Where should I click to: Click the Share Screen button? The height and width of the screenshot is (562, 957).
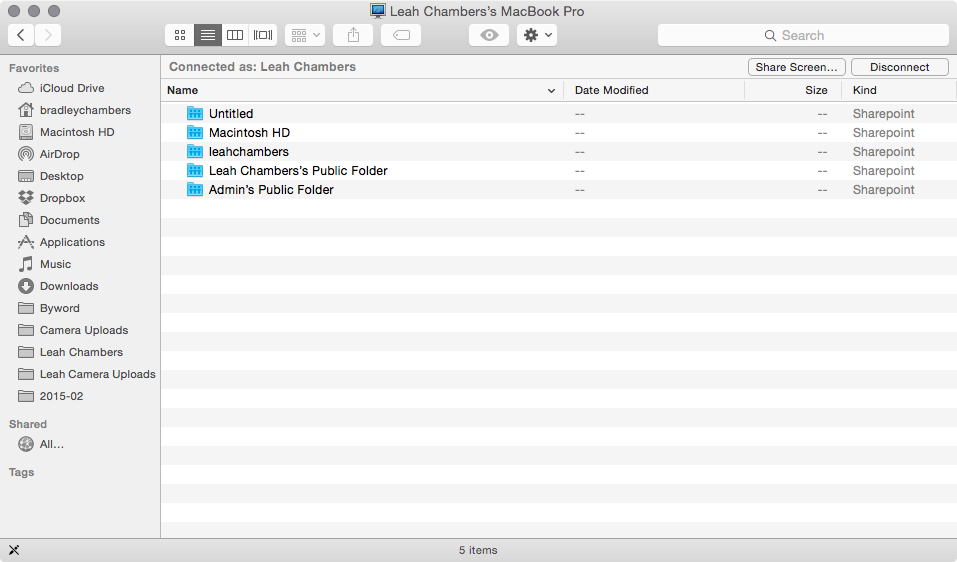point(796,67)
